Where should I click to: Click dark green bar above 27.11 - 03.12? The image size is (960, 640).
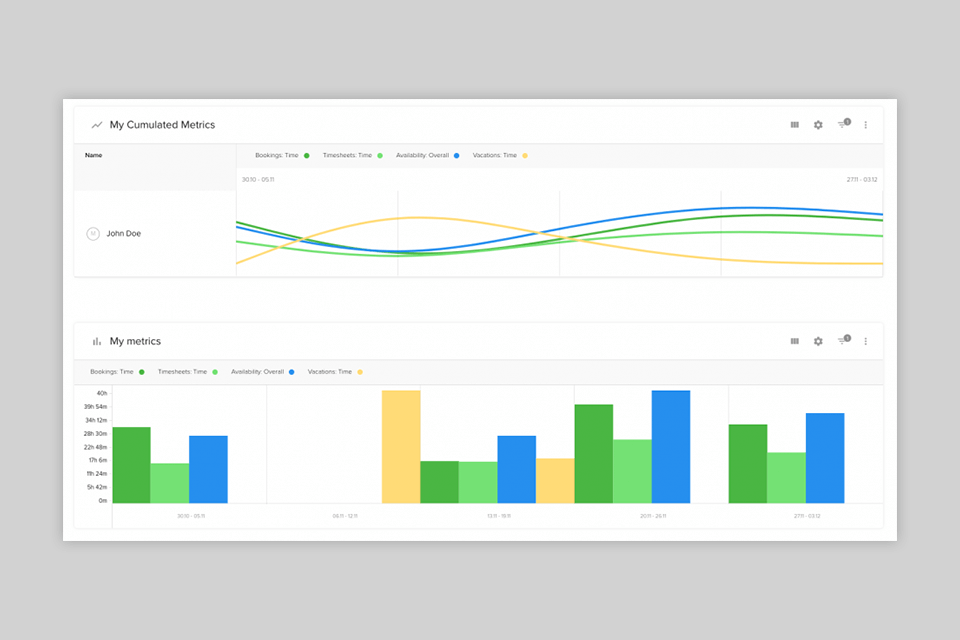[748, 464]
